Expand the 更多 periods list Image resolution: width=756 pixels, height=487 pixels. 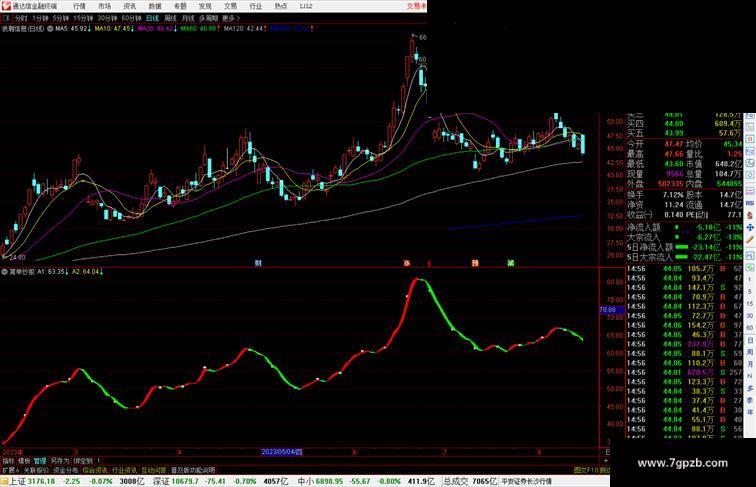(231, 18)
